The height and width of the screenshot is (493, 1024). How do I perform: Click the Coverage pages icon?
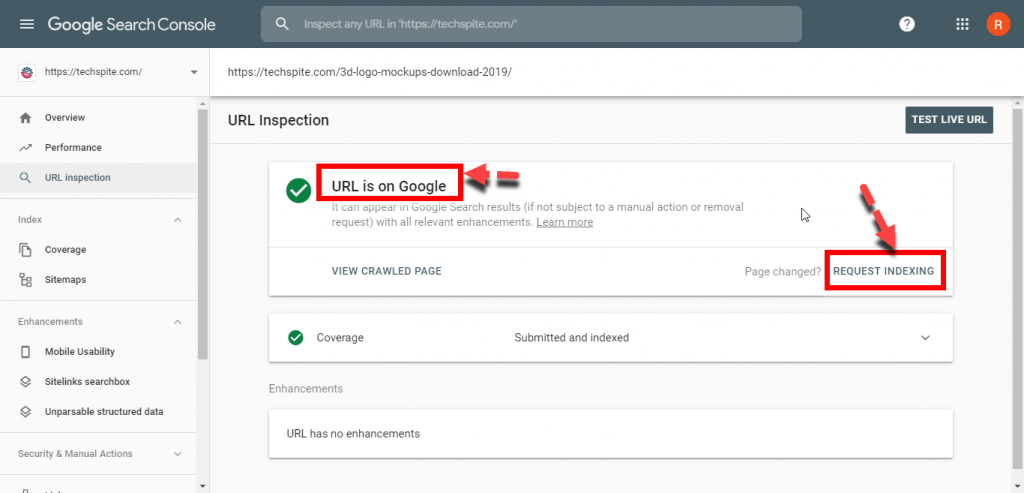click(25, 249)
